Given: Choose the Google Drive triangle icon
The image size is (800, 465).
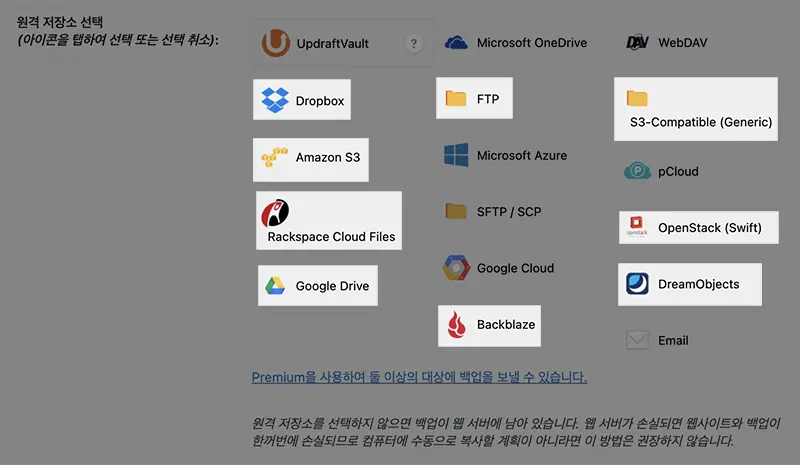Looking at the screenshot, I should coord(275,286).
